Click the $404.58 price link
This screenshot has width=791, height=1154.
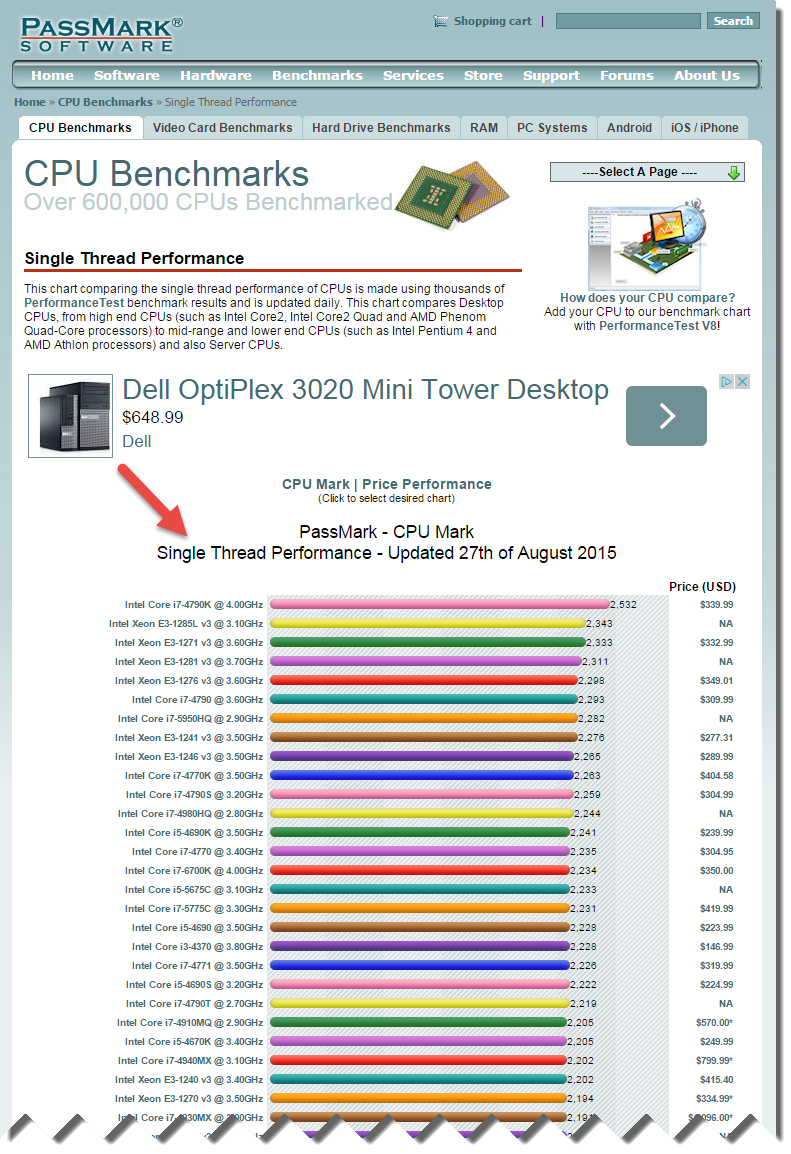[x=716, y=776]
